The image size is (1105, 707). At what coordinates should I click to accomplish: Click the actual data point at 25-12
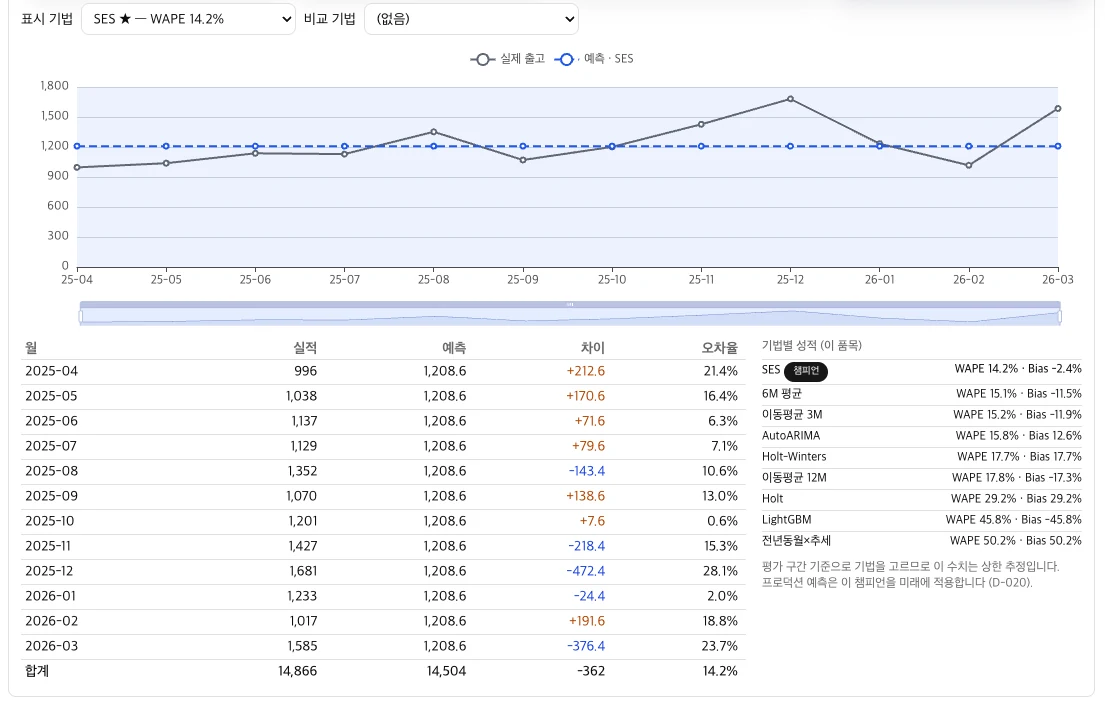(x=791, y=99)
